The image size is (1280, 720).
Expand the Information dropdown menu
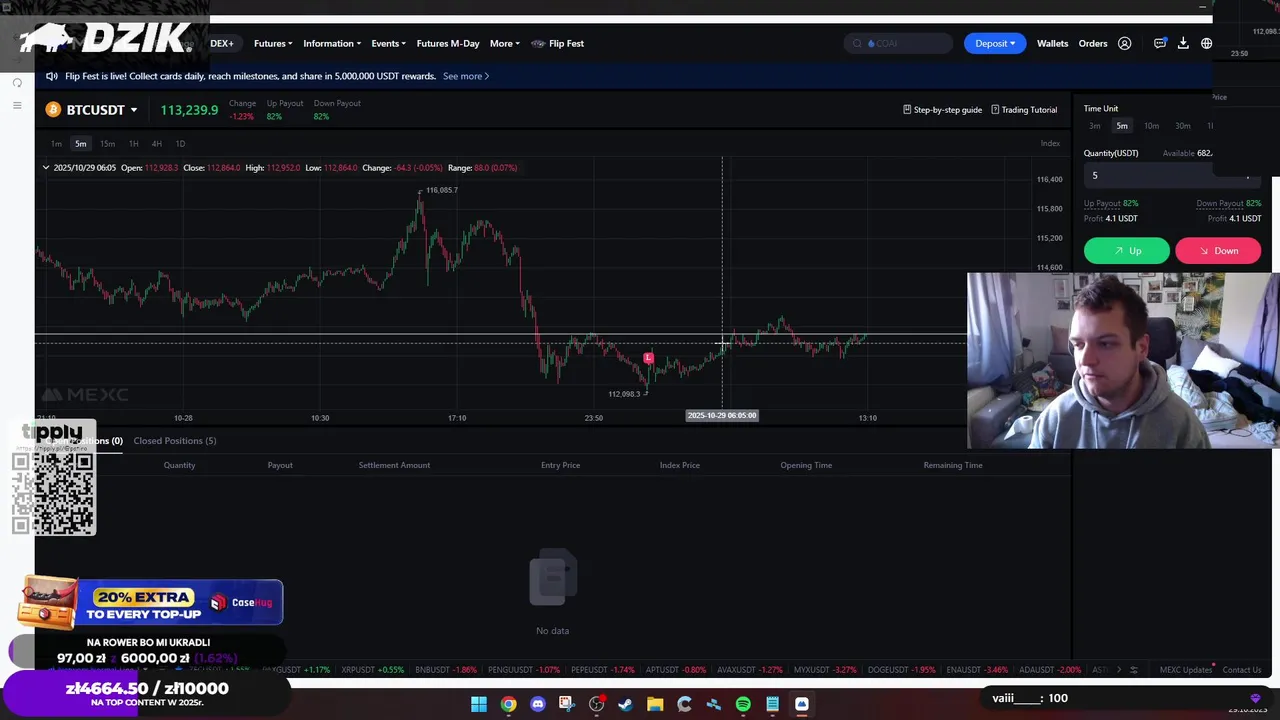333,43
